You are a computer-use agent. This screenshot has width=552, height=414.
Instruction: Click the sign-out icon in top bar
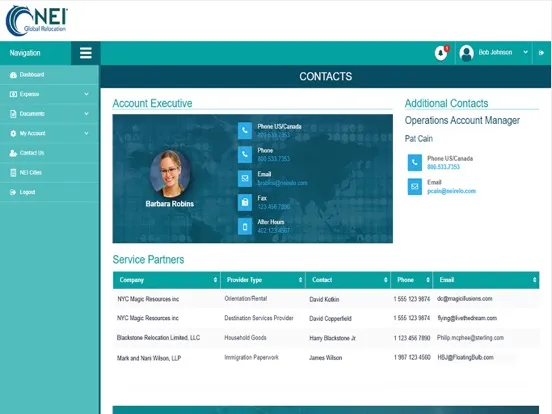pyautogui.click(x=541, y=53)
